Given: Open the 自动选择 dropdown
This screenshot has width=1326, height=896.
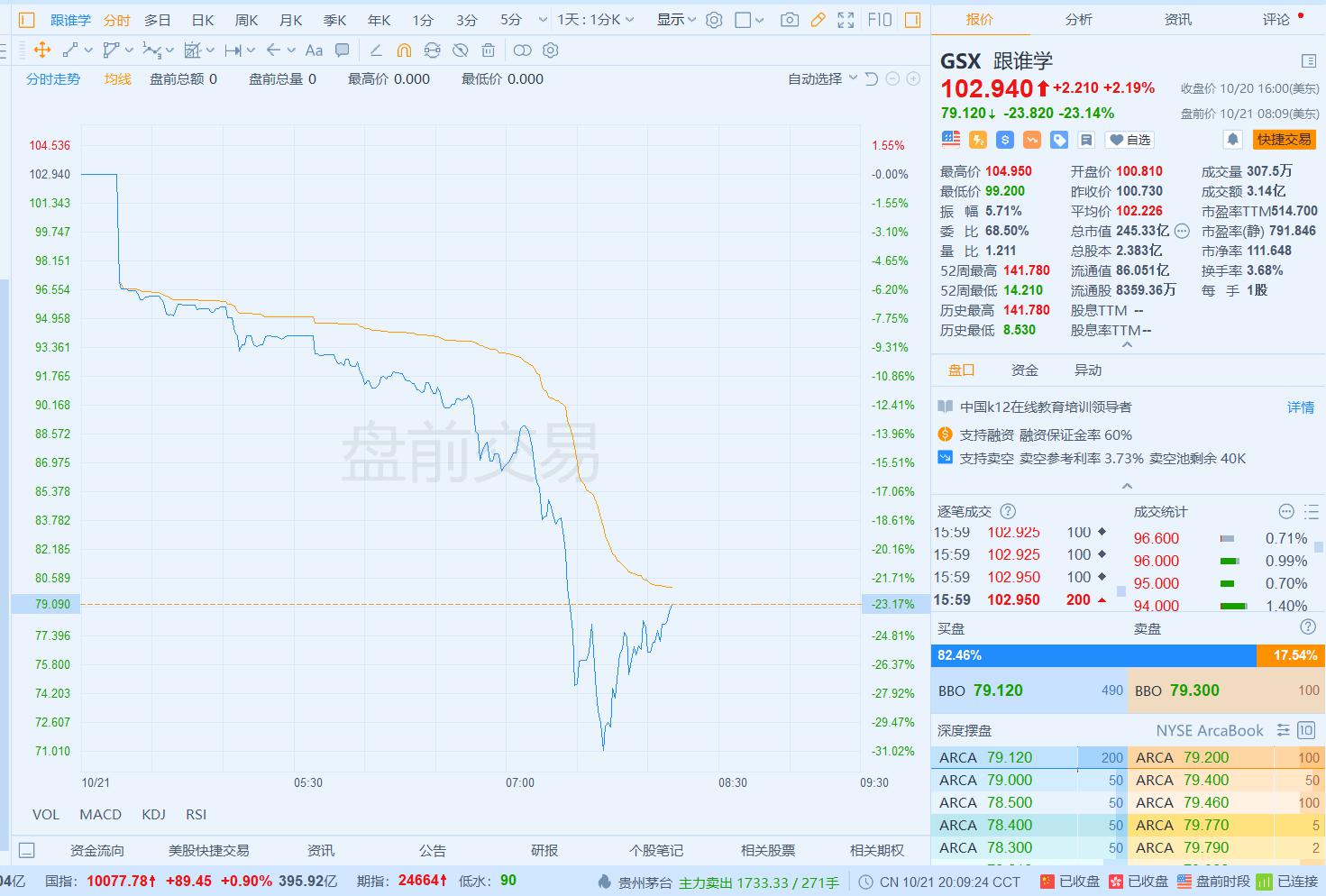Looking at the screenshot, I should 822,79.
